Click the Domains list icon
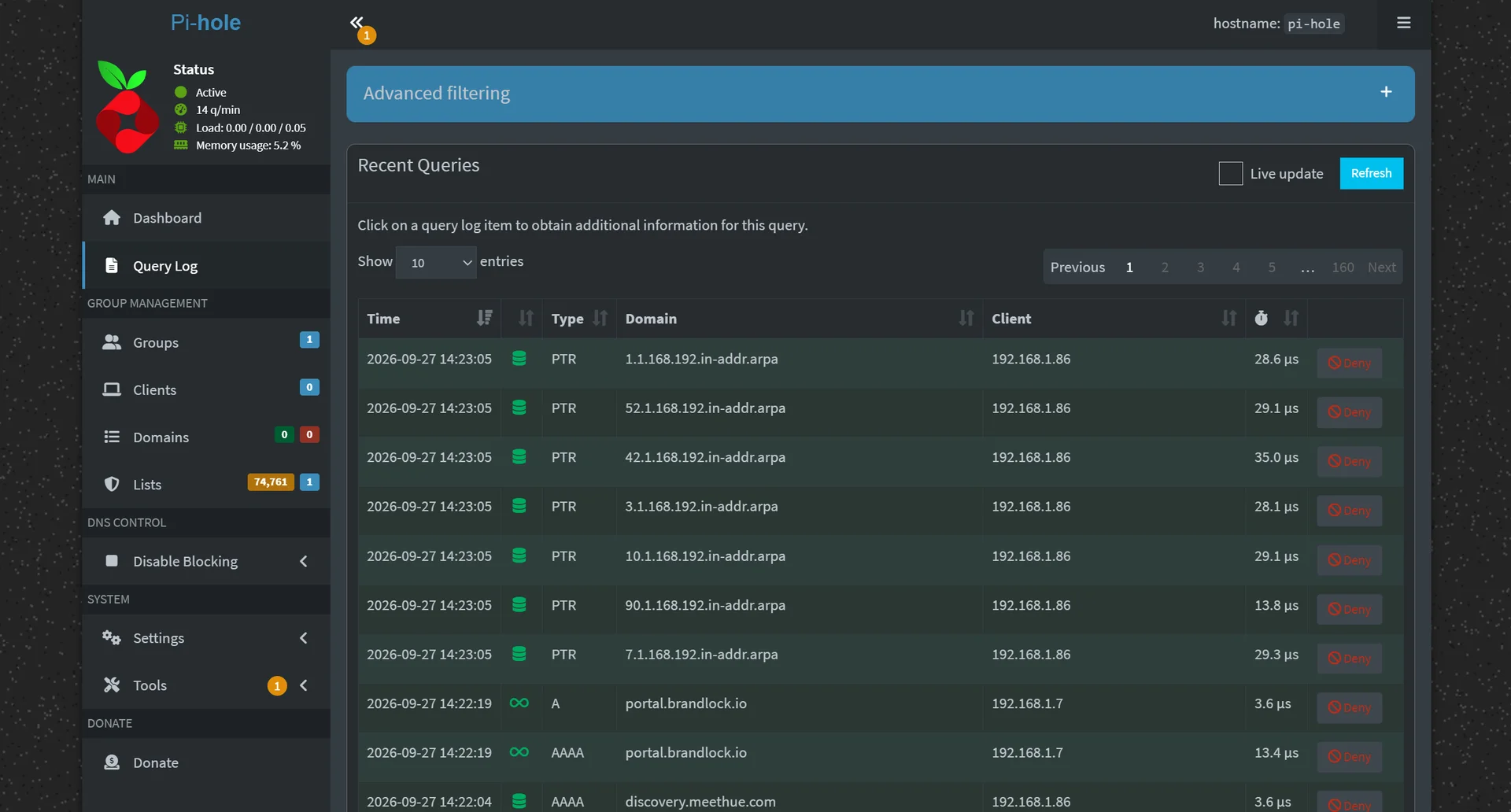This screenshot has width=1511, height=812. pos(112,437)
